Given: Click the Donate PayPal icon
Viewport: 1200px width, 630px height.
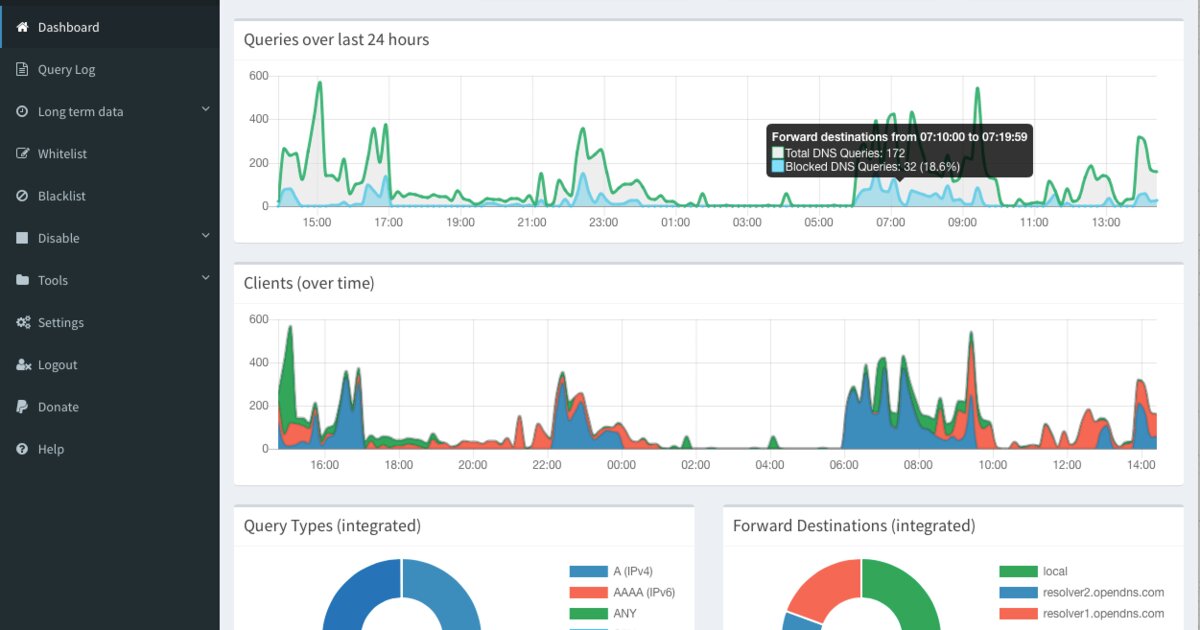Looking at the screenshot, I should click(22, 406).
